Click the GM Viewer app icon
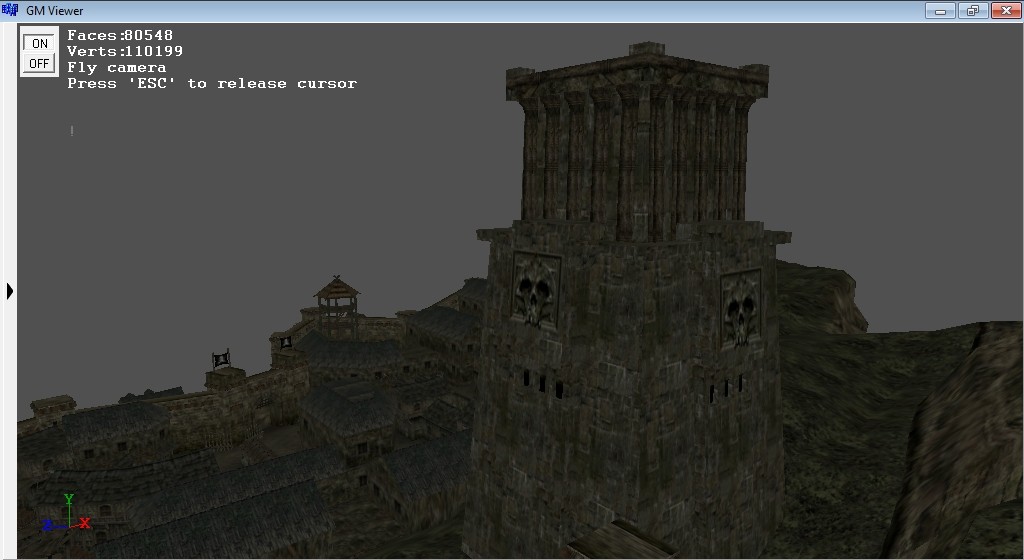Viewport: 1024px width, 560px height. click(10, 10)
